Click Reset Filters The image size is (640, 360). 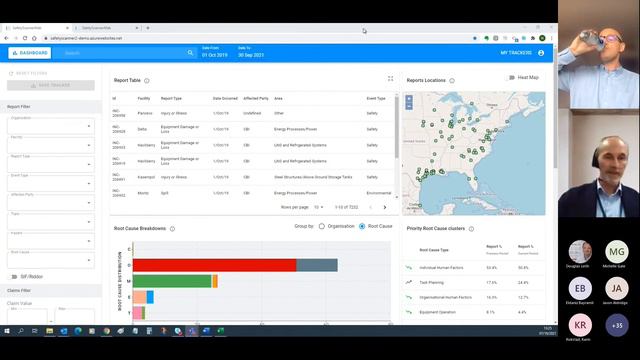pos(28,73)
